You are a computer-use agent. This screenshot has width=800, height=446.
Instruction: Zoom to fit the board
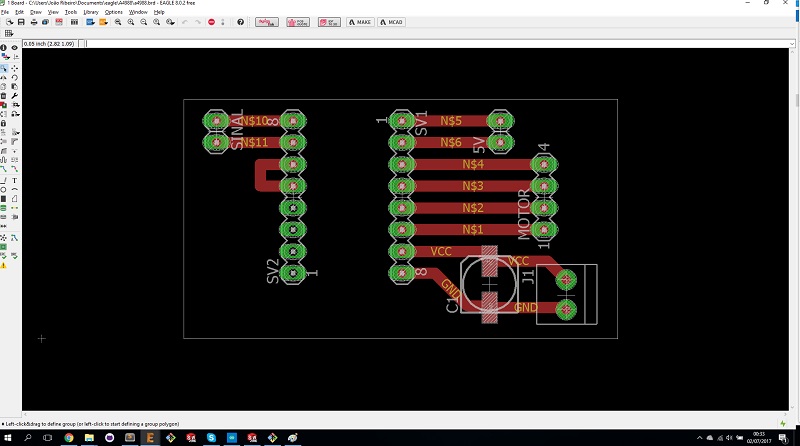(118, 22)
